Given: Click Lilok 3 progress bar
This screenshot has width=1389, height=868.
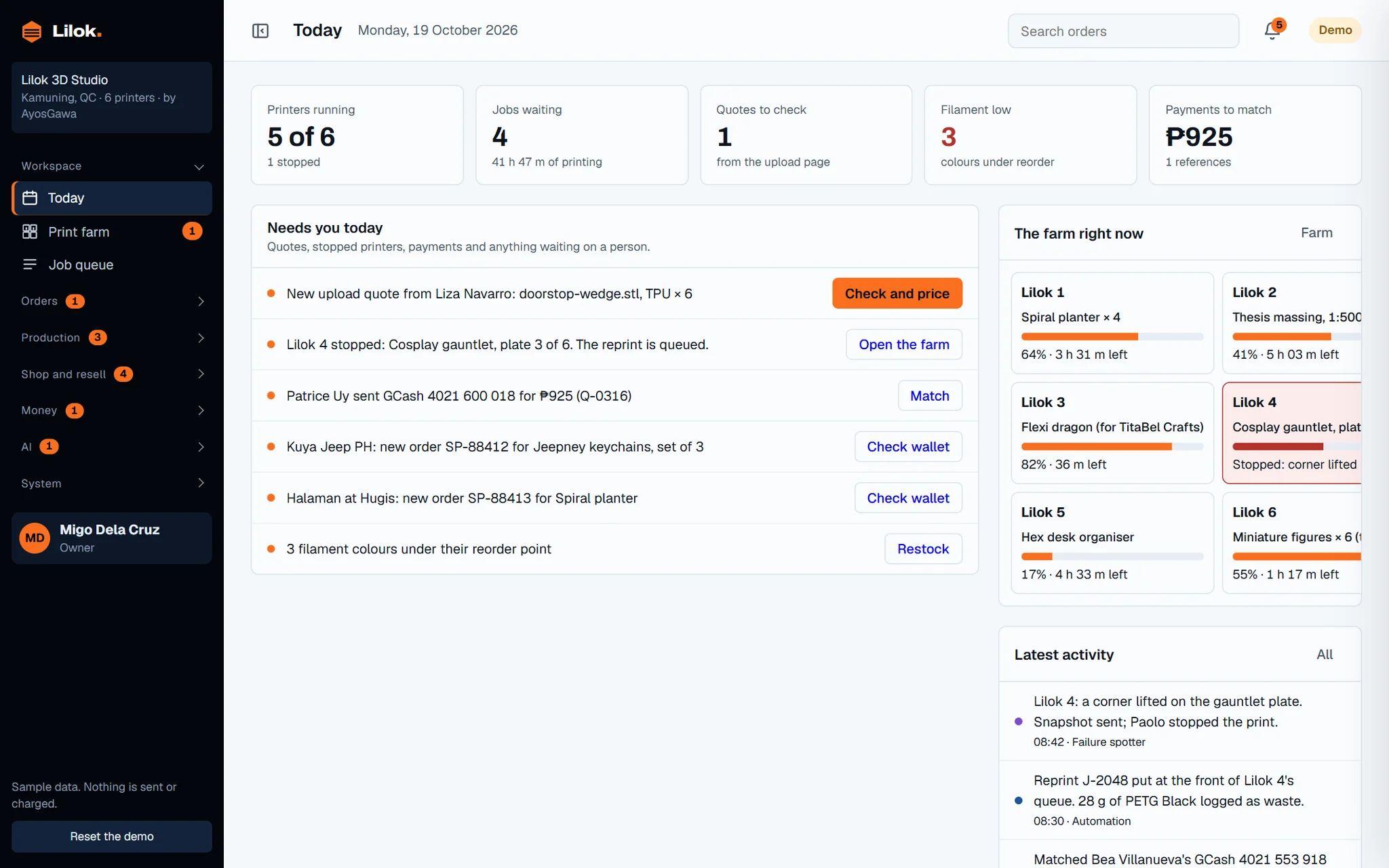Looking at the screenshot, I should point(1112,446).
